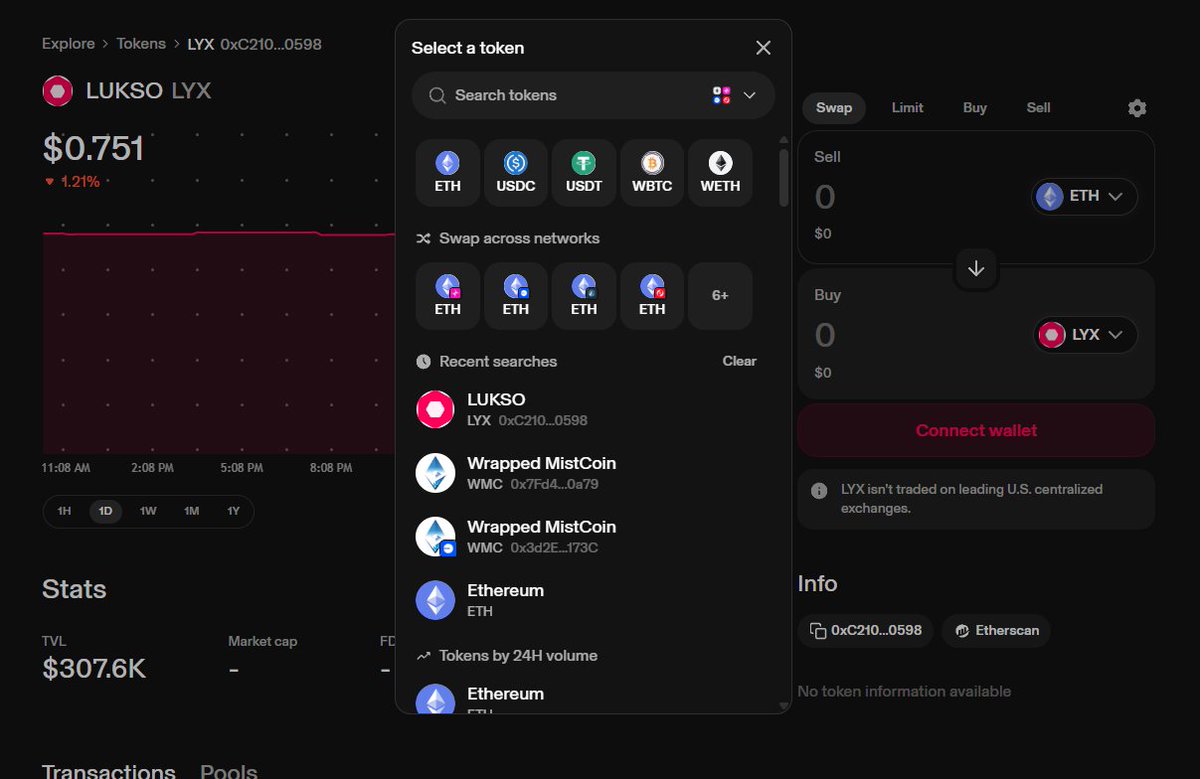The width and height of the screenshot is (1200, 779).
Task: Click the Connect wallet button
Action: (976, 431)
